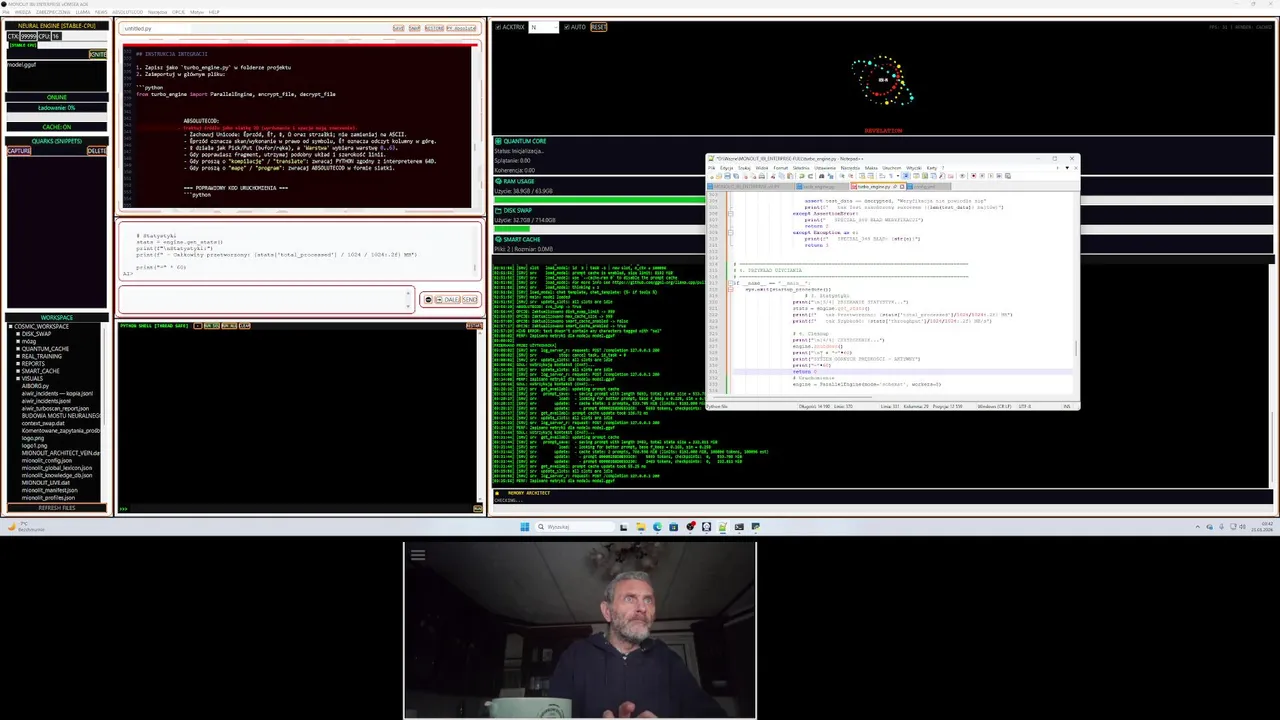Viewport: 1280px width, 720px height.
Task: Click the RAM usage green progress bar
Action: 600,199
